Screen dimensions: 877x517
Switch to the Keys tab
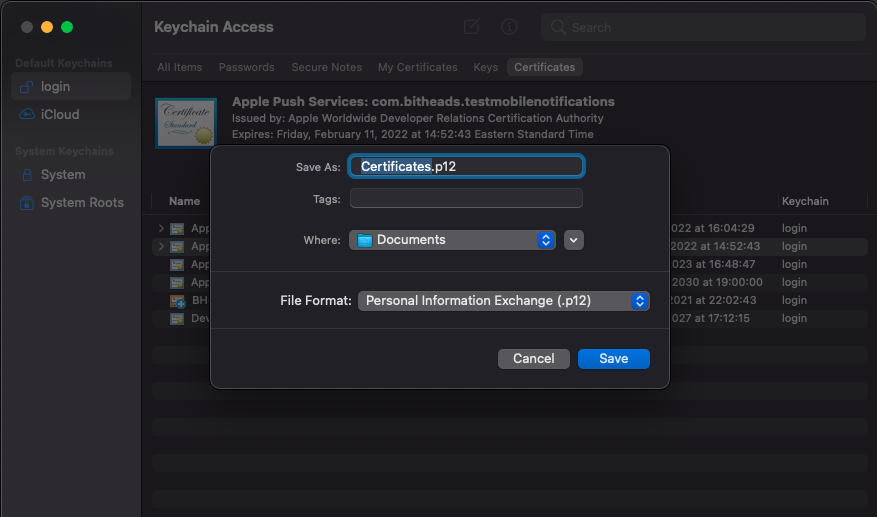(485, 67)
